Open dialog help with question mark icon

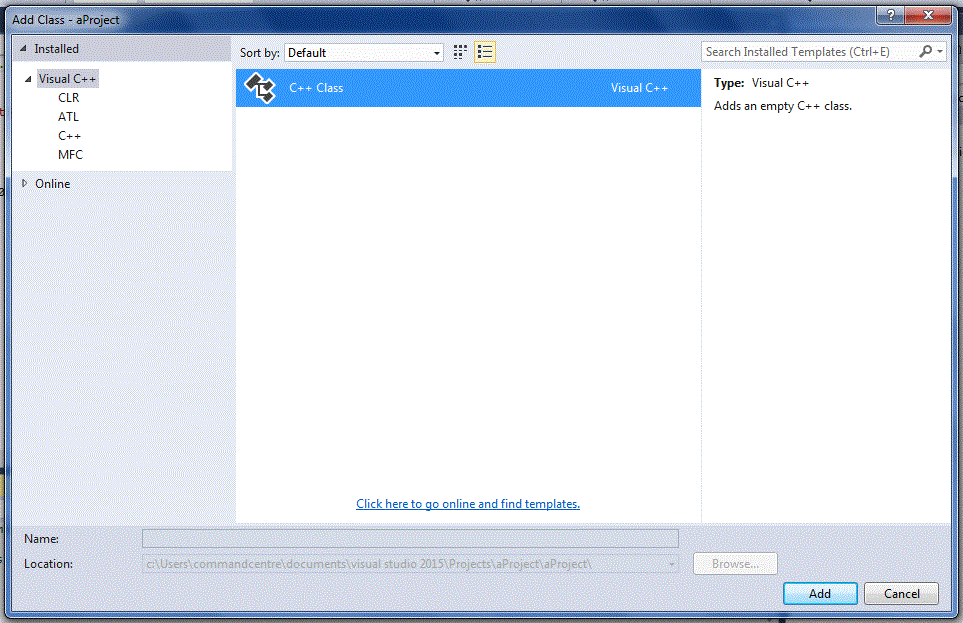click(889, 15)
